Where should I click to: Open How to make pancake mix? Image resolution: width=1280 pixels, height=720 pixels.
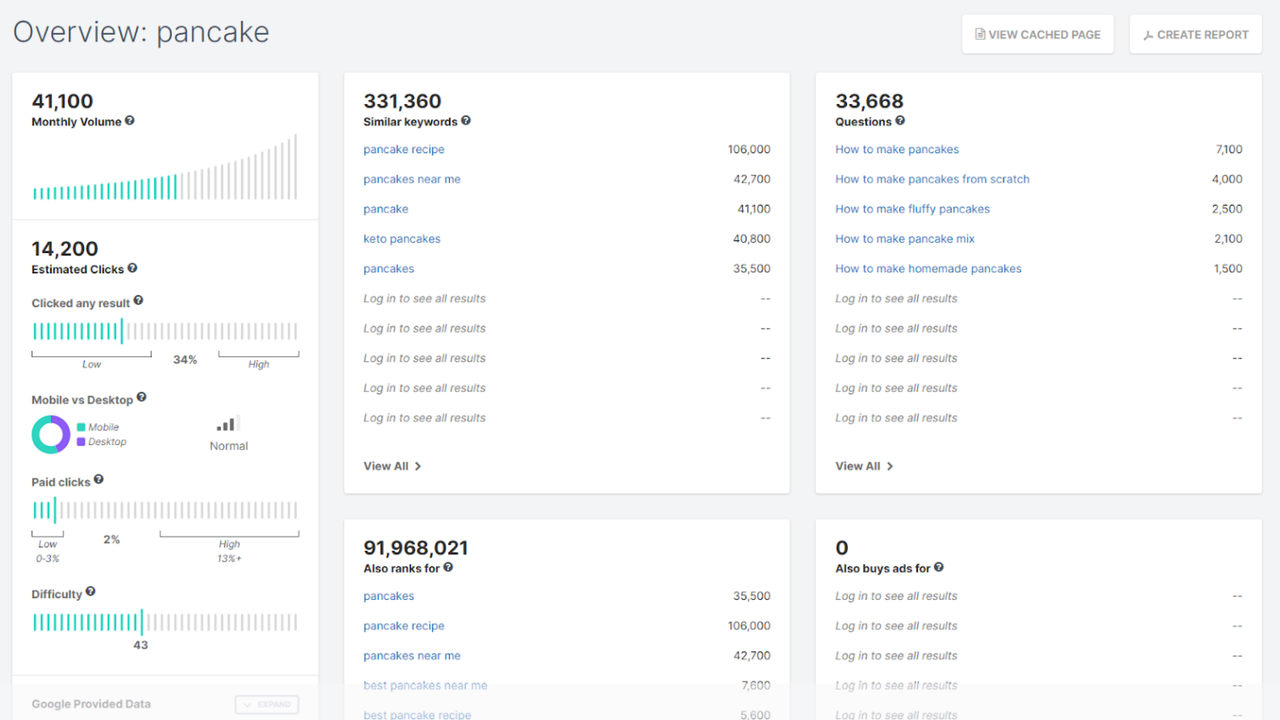click(x=905, y=239)
